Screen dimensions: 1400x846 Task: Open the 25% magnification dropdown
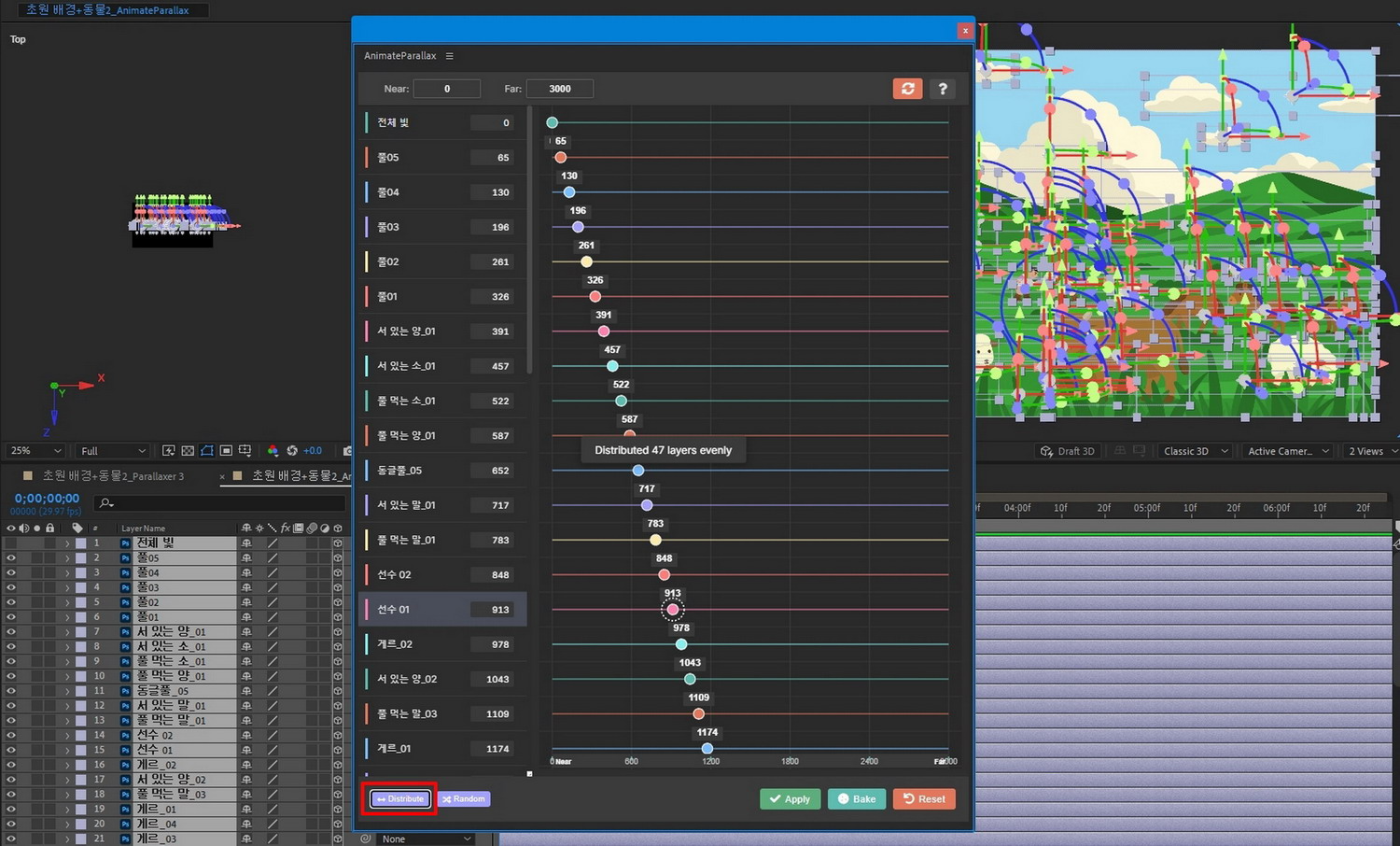[35, 451]
